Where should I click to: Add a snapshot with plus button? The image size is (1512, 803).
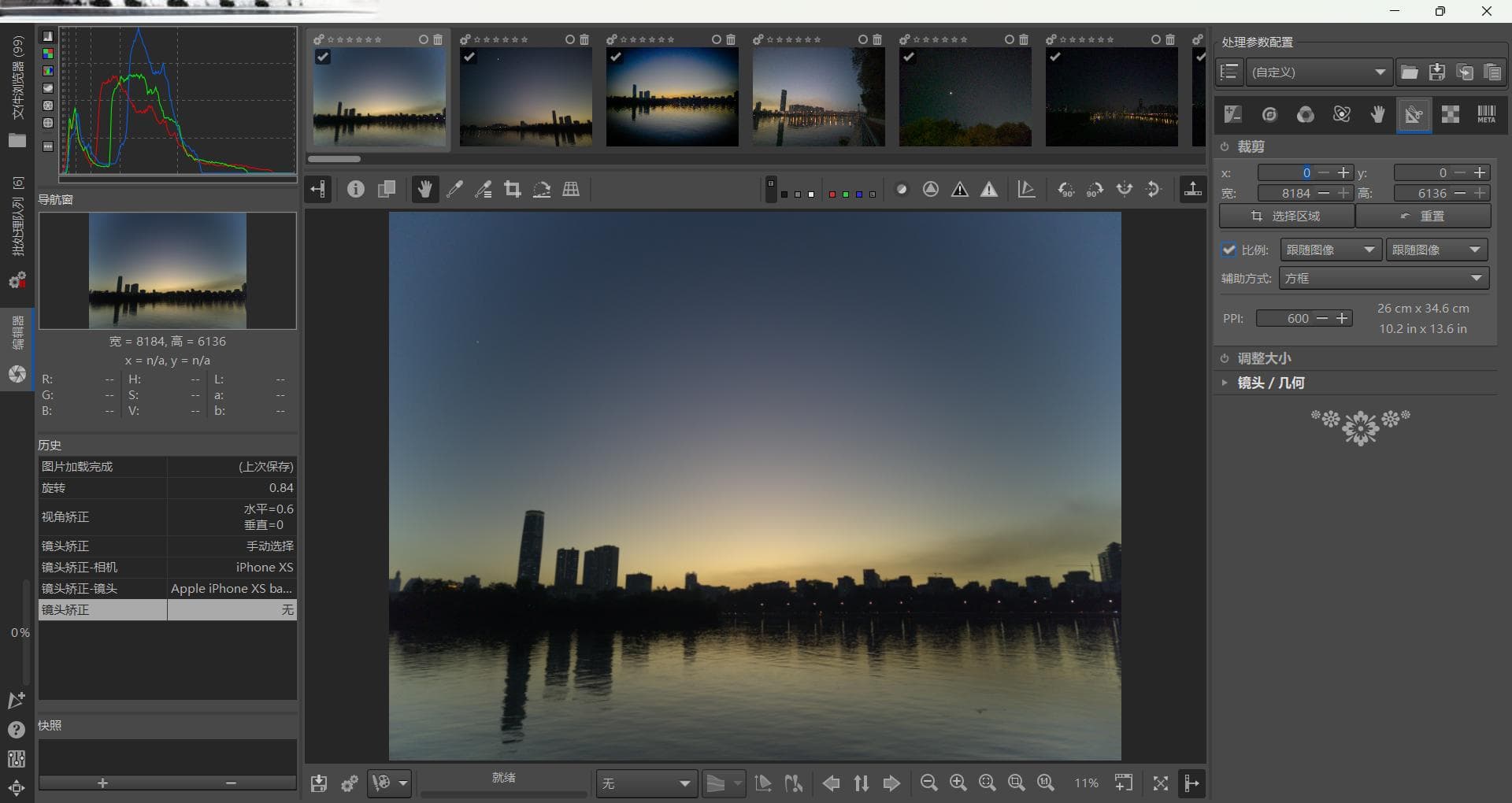pyautogui.click(x=103, y=783)
